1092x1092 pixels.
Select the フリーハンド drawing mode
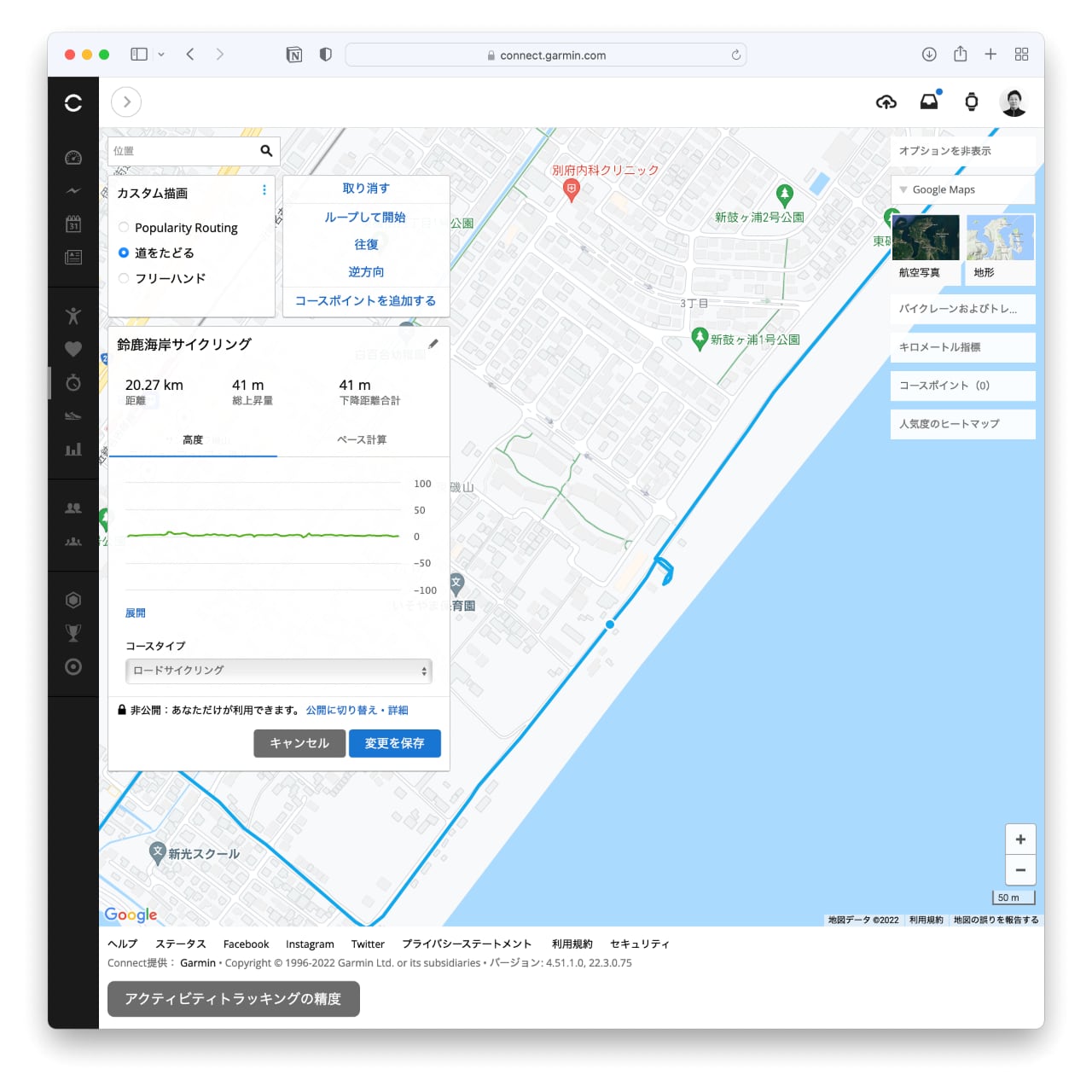pos(125,278)
